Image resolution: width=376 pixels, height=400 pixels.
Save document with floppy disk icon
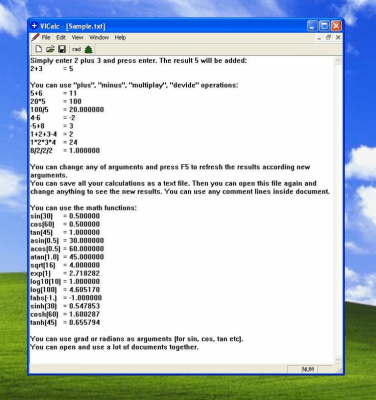[62, 49]
